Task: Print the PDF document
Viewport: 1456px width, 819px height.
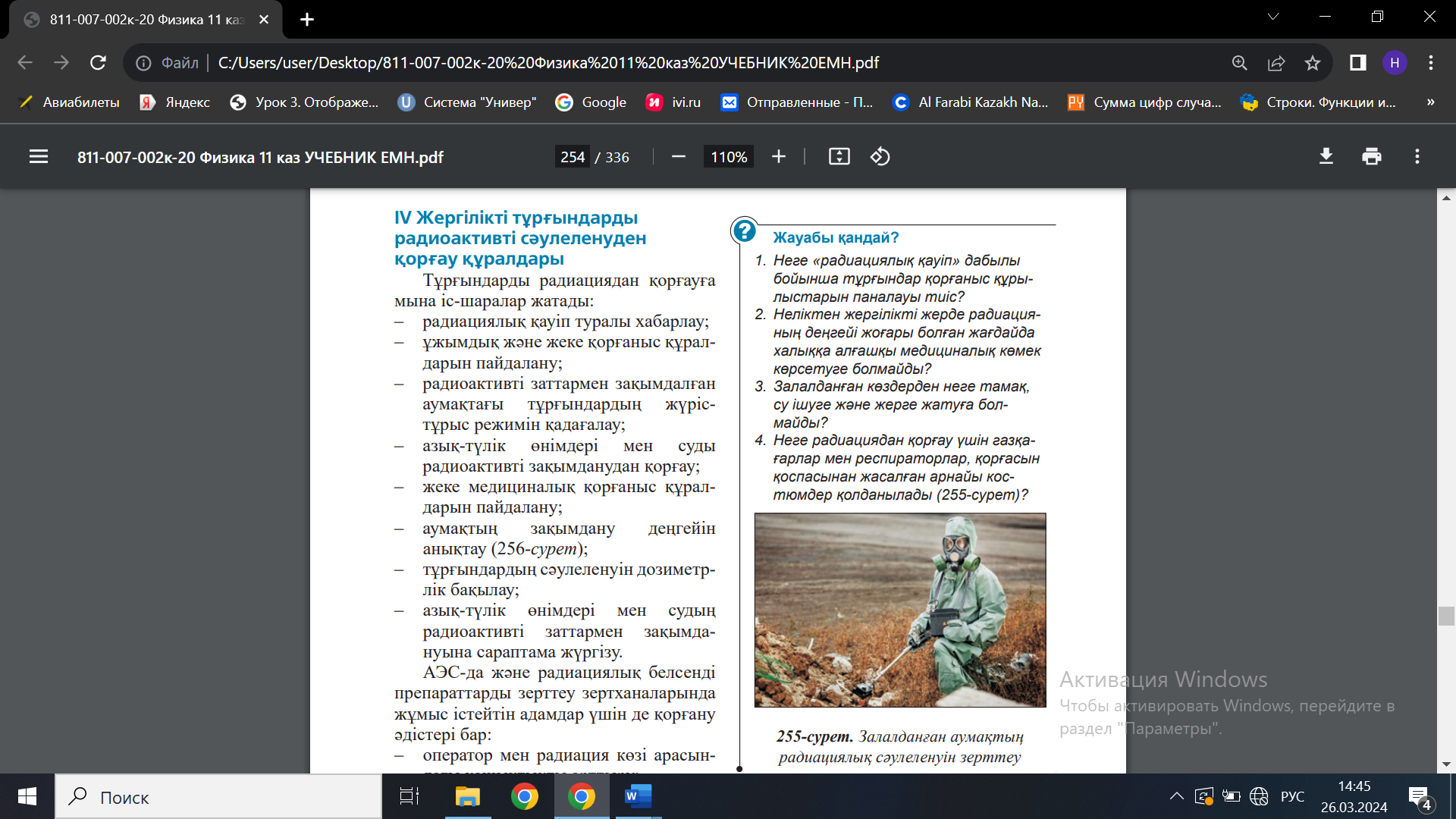Action: [x=1371, y=157]
